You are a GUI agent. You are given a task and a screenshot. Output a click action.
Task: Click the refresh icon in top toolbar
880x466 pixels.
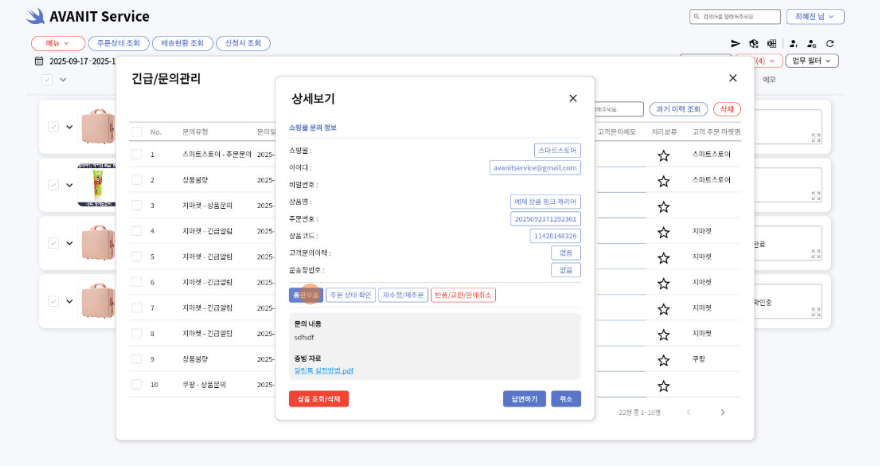click(x=830, y=43)
